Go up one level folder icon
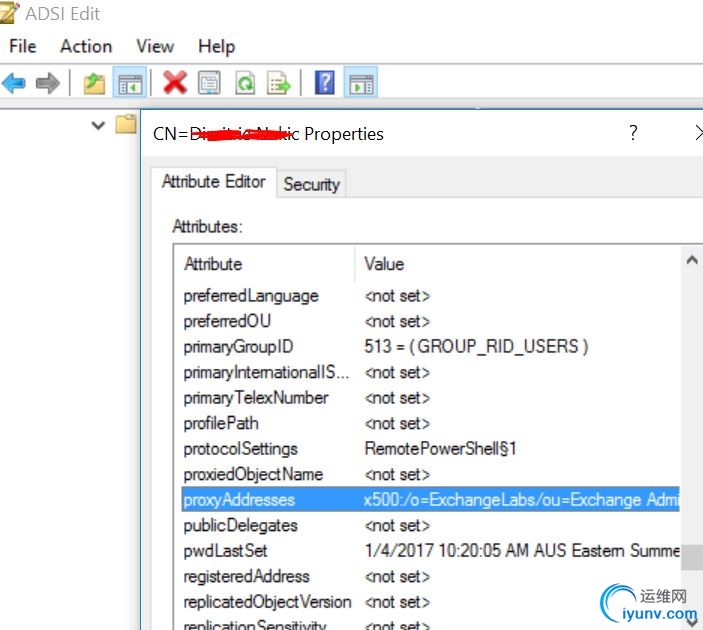Screen dimensions: 703x630 pos(94,83)
